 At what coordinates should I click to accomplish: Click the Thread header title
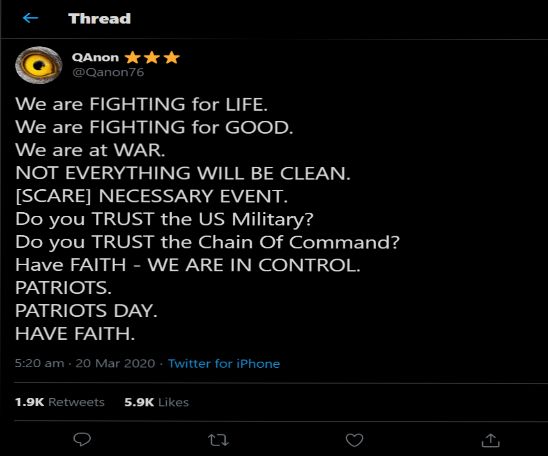pyautogui.click(x=100, y=19)
